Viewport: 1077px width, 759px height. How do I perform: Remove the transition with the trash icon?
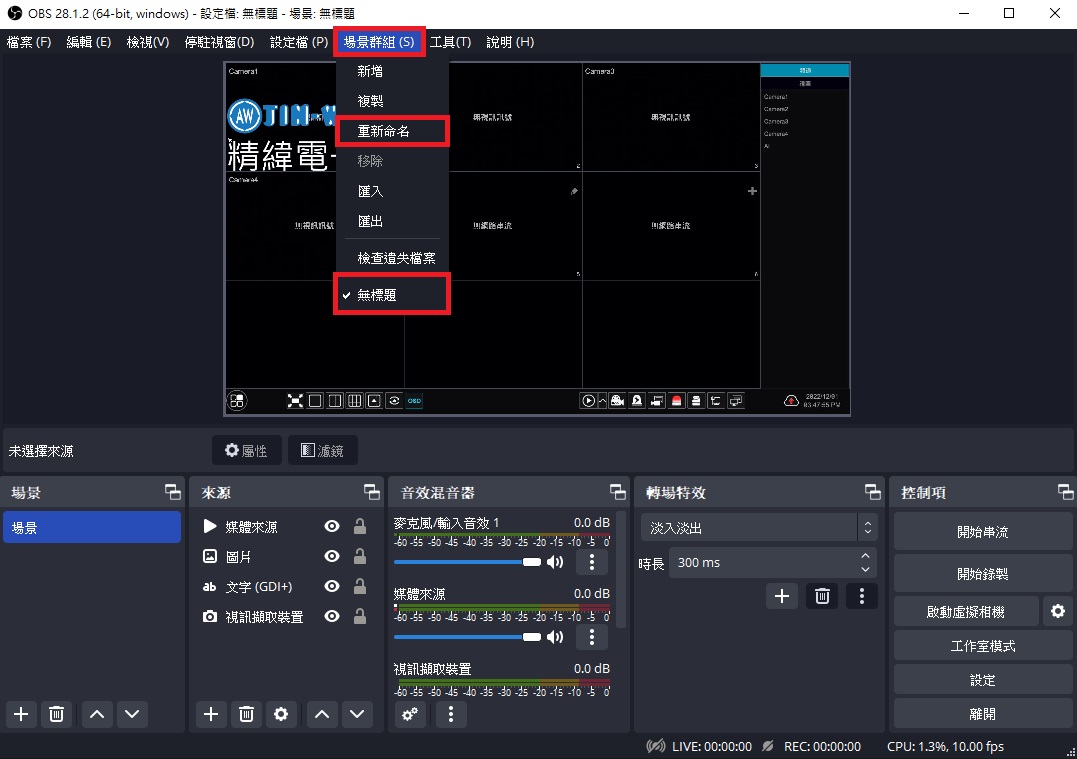coord(822,596)
